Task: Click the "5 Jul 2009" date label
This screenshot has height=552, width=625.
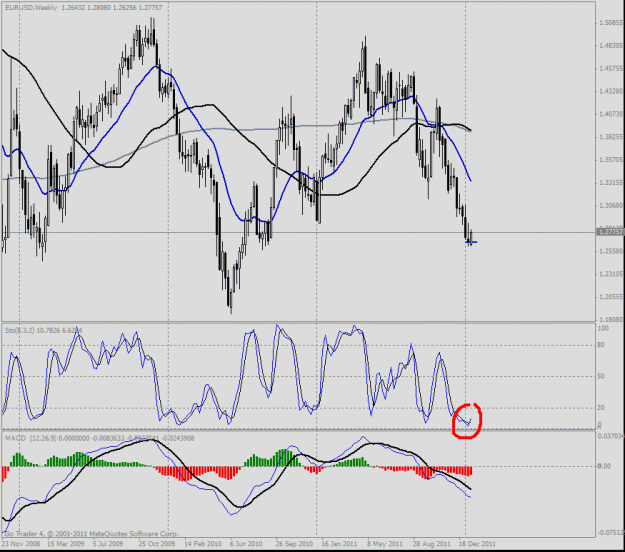Action: click(x=108, y=544)
